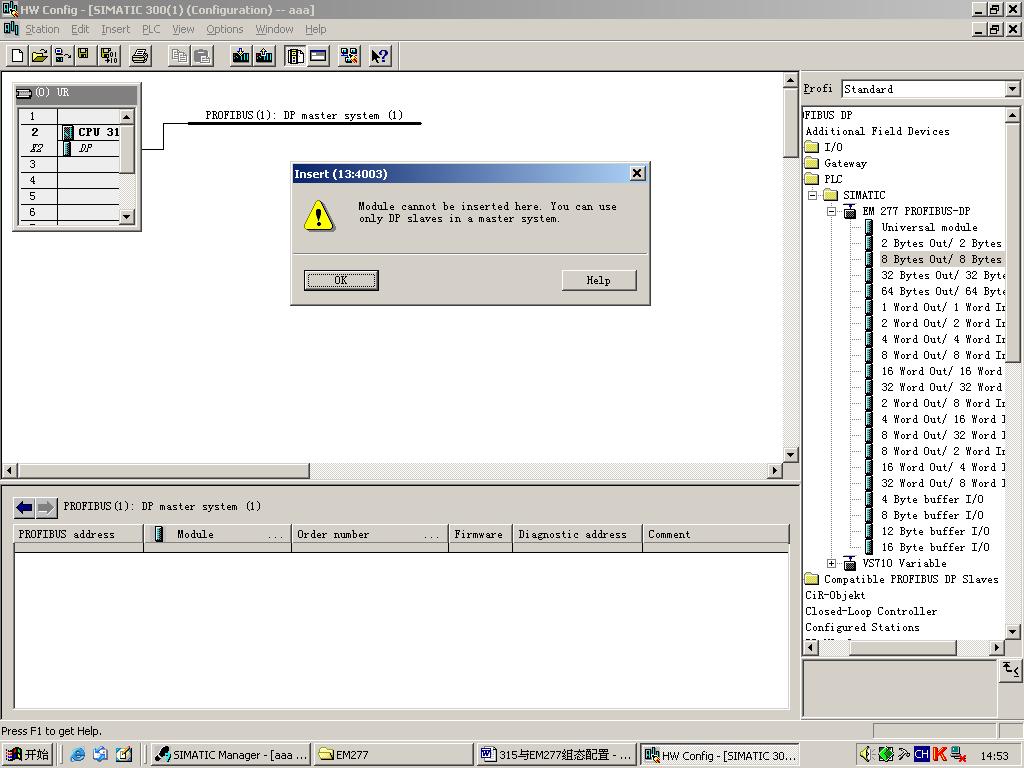
Task: Switch to SIMATIC Manager taskbar button
Action: click(231, 754)
